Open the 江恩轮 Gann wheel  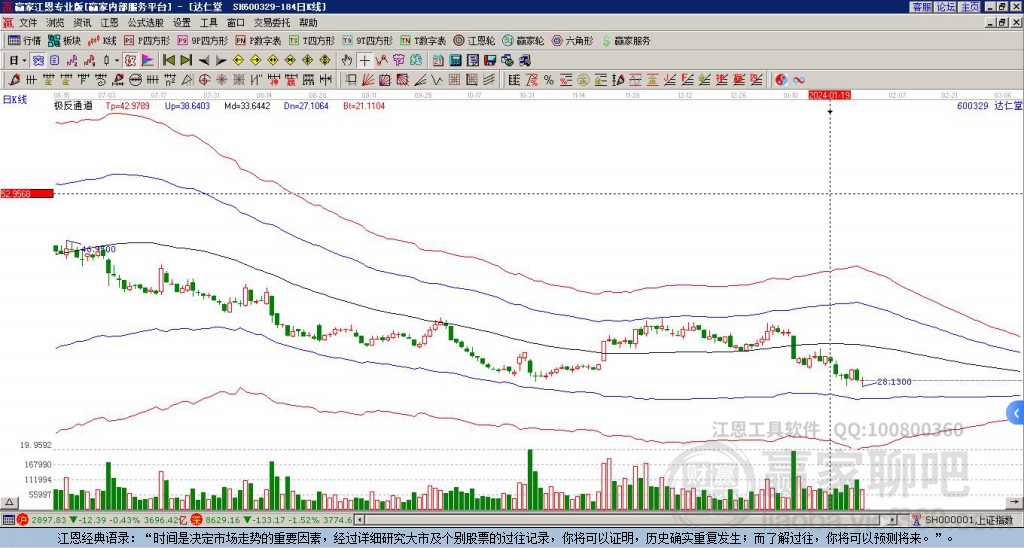pyautogui.click(x=474, y=40)
